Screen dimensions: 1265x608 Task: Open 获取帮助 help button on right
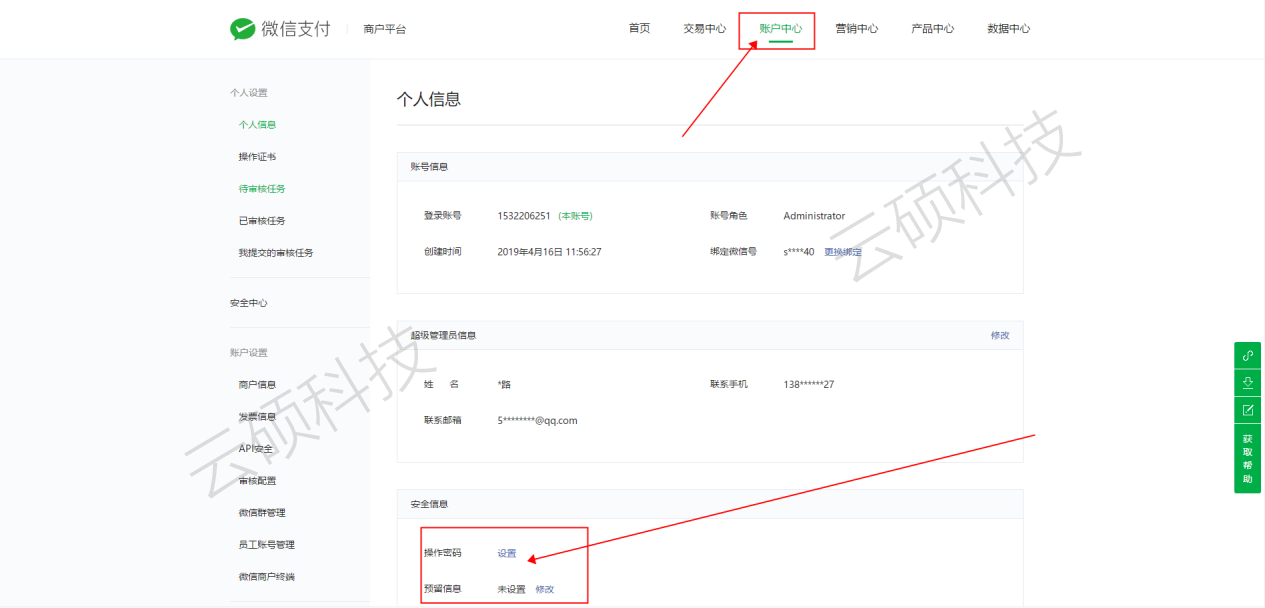click(1247, 458)
